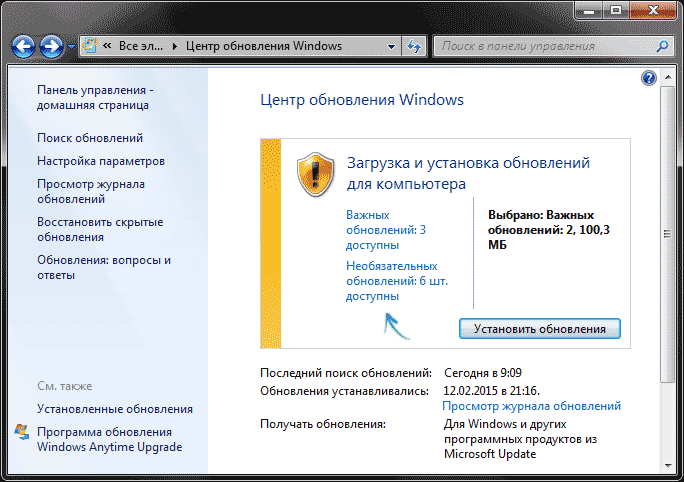Click "Поиск обновлений" in the sidebar
The image size is (684, 482).
pos(90,138)
